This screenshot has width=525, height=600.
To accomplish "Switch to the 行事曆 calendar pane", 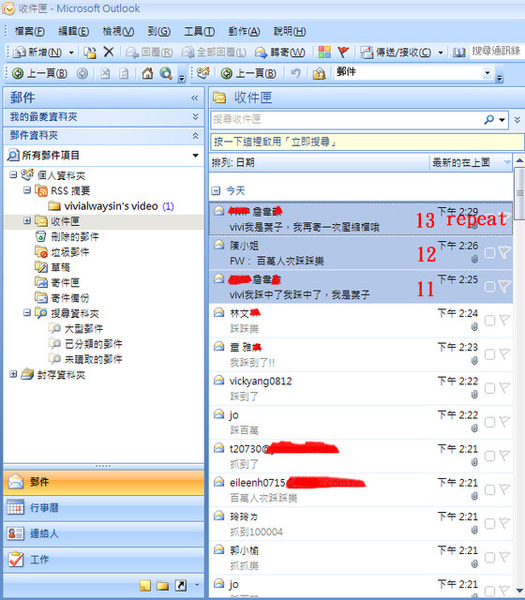I will point(104,508).
